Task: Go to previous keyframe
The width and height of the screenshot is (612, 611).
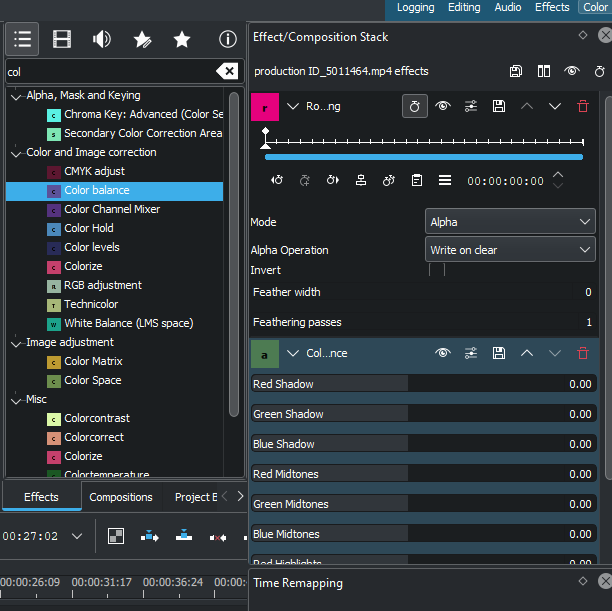Action: [277, 180]
